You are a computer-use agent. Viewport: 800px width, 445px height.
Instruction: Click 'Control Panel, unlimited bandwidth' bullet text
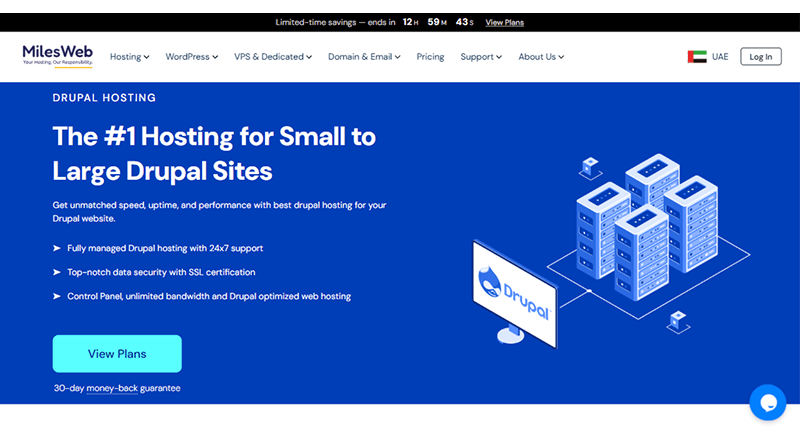pos(209,296)
